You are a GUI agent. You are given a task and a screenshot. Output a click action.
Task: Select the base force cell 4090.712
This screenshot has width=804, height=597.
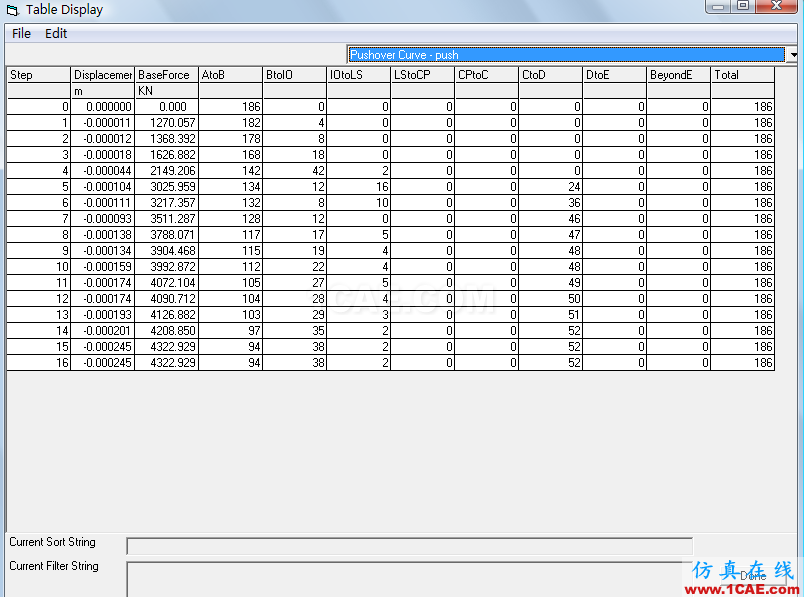pyautogui.click(x=167, y=298)
